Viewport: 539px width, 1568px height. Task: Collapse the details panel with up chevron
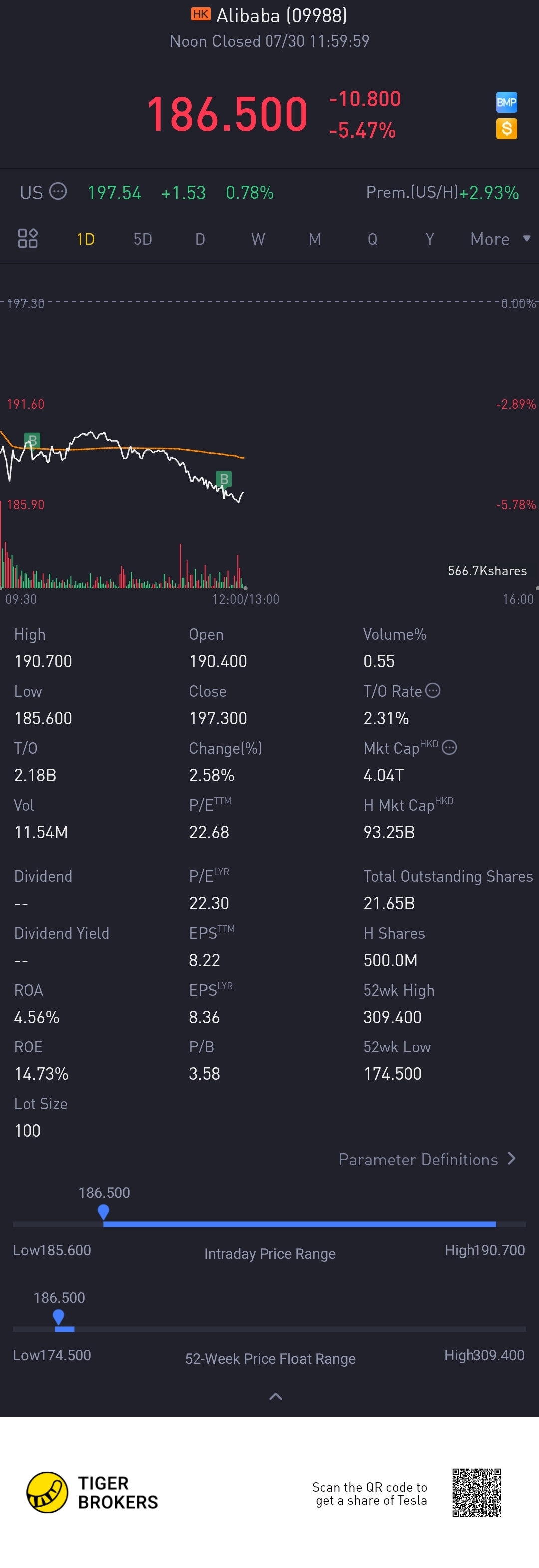point(275,1396)
